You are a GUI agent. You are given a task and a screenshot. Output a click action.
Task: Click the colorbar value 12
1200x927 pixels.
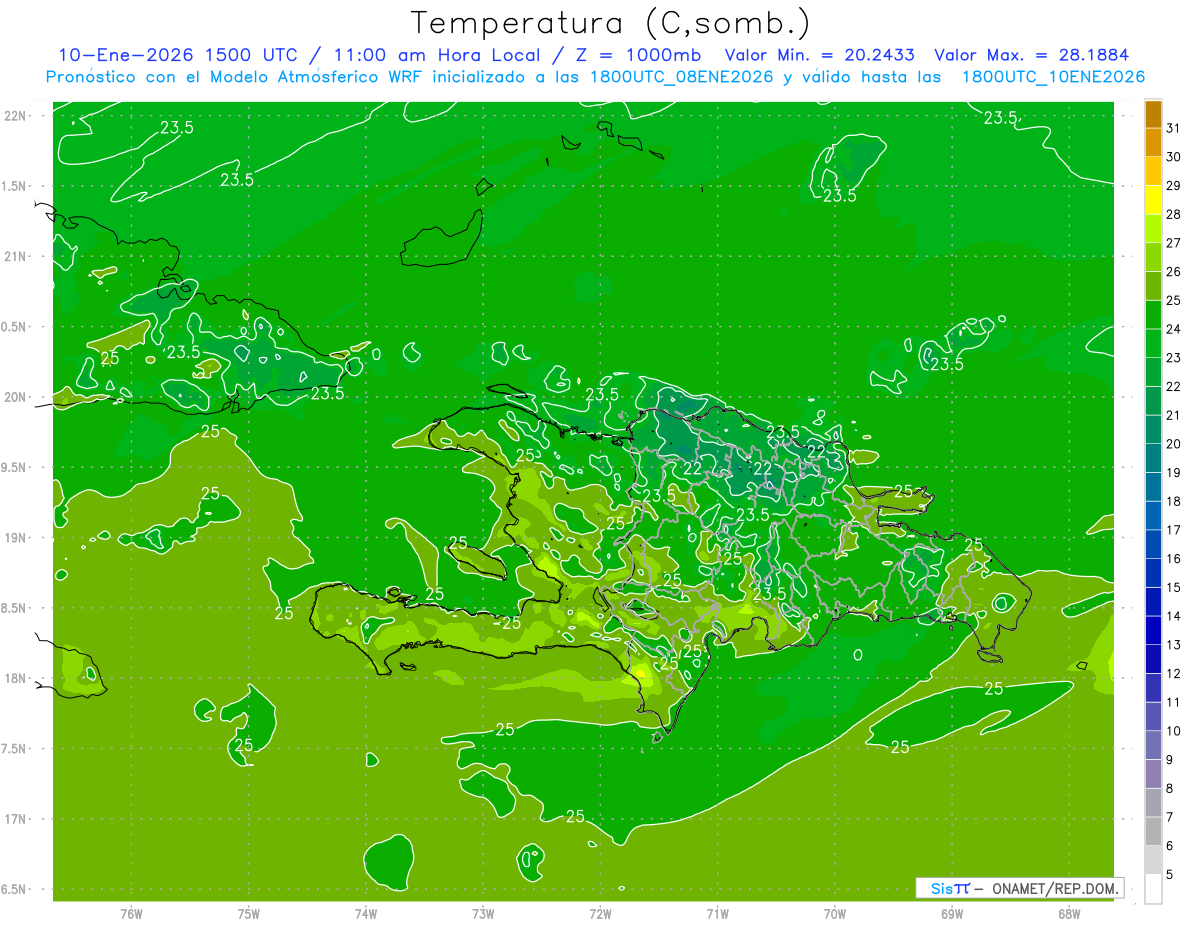(1174, 674)
